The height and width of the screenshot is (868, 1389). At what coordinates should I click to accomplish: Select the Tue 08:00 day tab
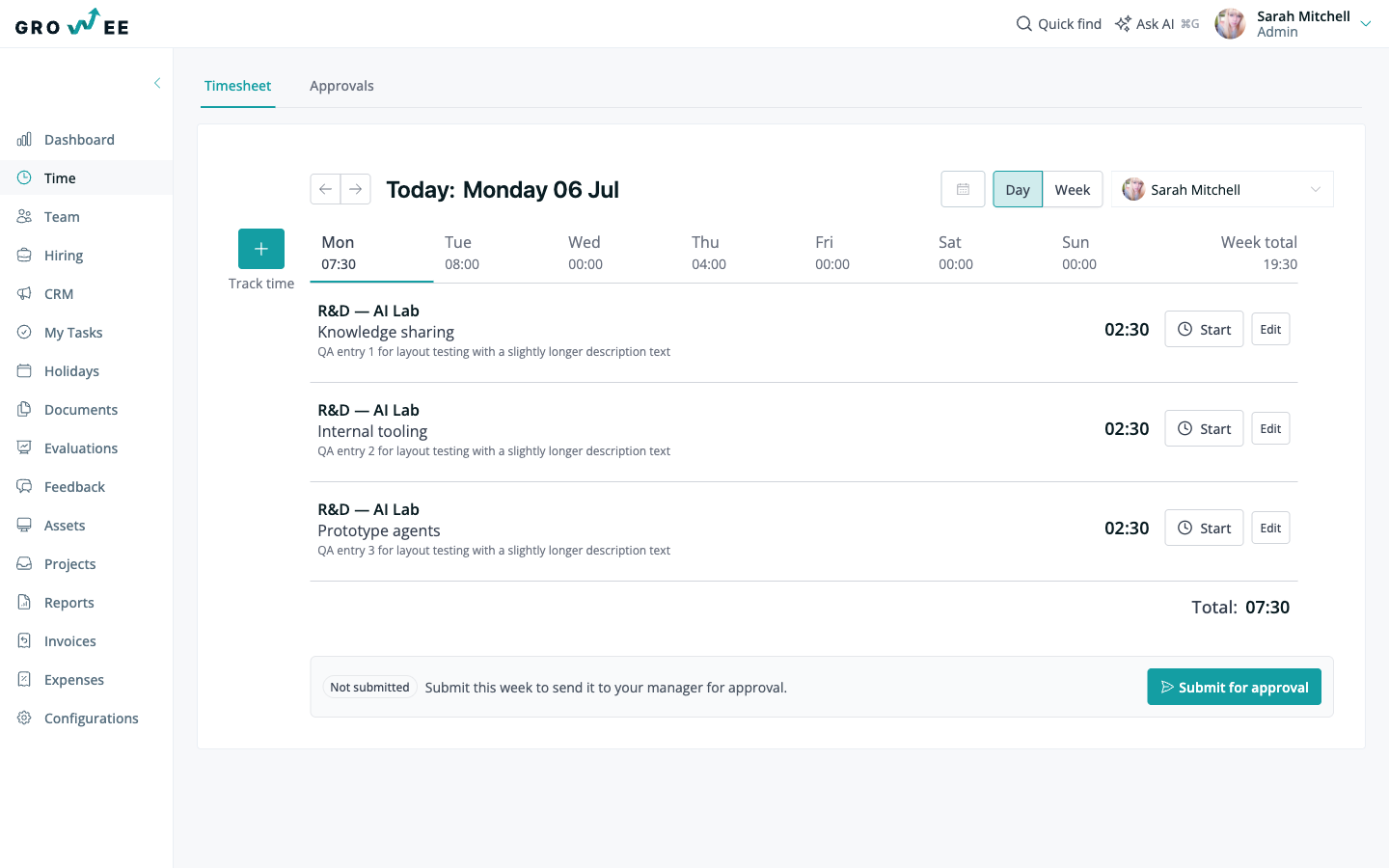[495, 253]
